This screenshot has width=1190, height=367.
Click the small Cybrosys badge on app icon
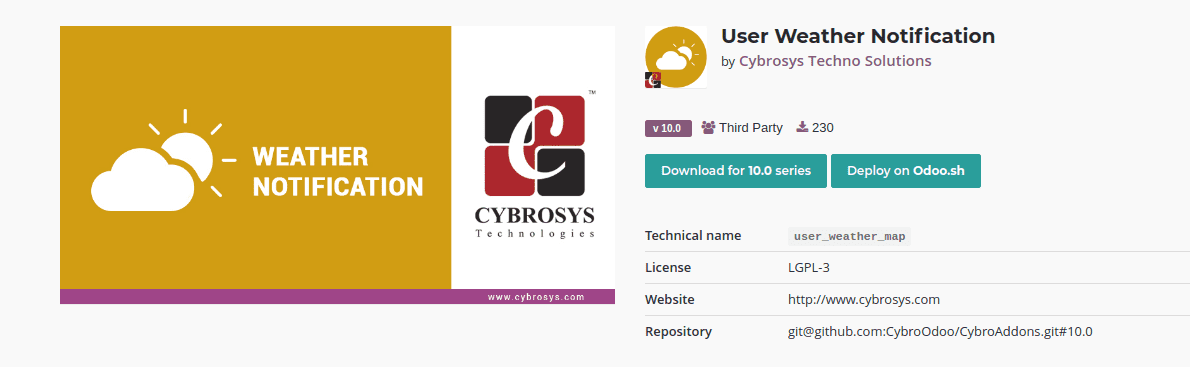653,80
